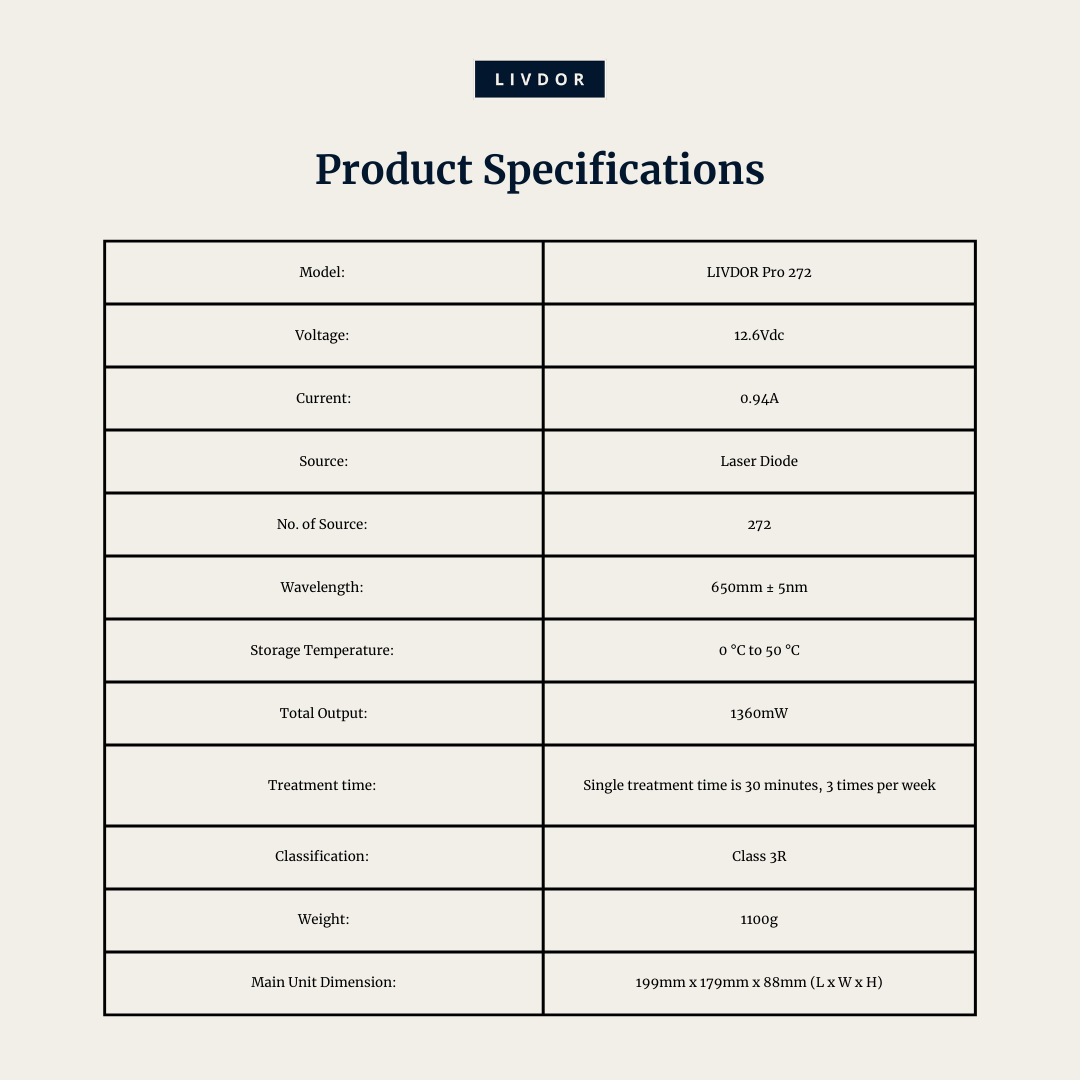Select the Source label cell

tap(322, 461)
